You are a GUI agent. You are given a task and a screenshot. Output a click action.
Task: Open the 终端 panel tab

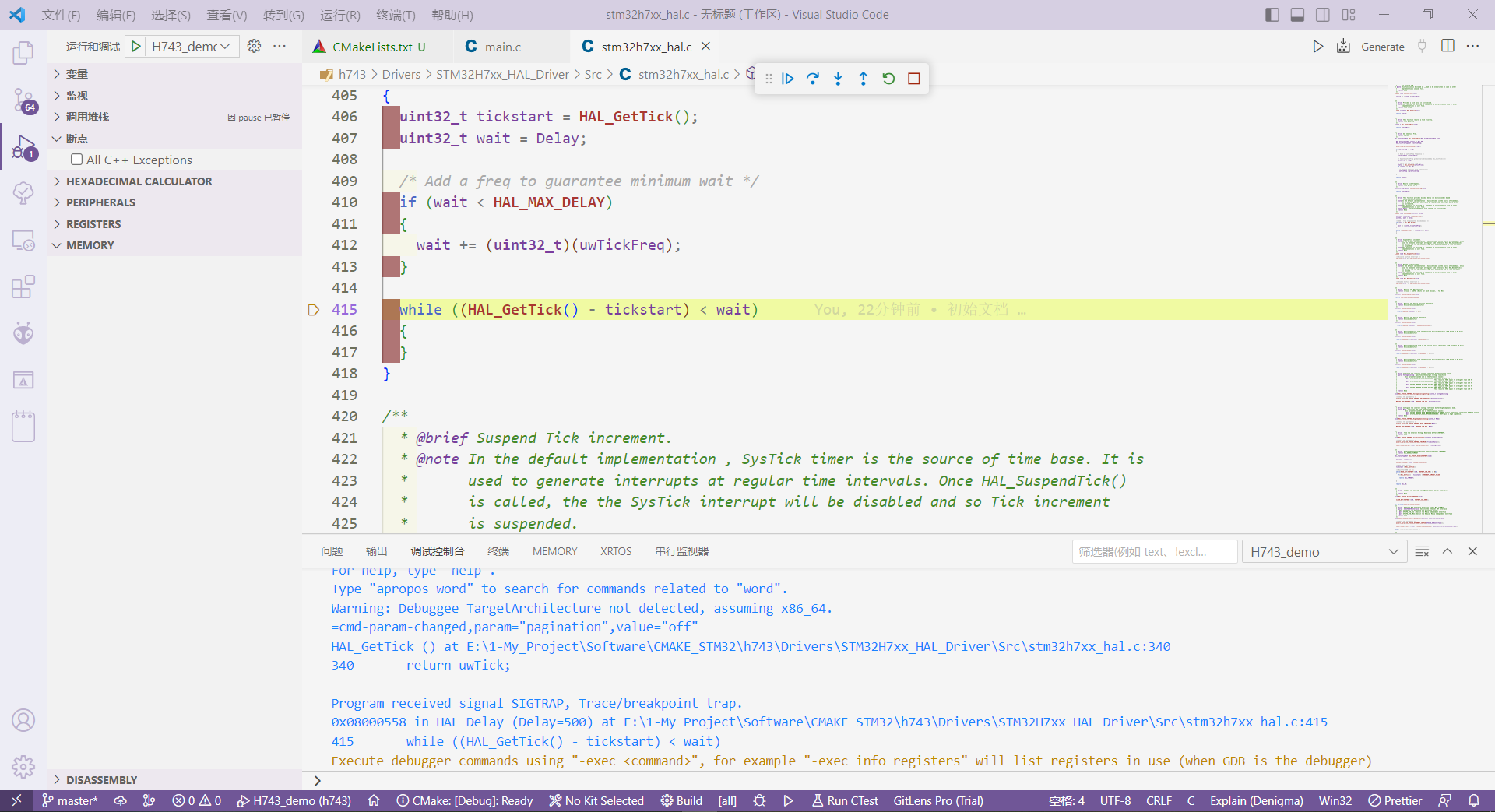pyautogui.click(x=498, y=551)
